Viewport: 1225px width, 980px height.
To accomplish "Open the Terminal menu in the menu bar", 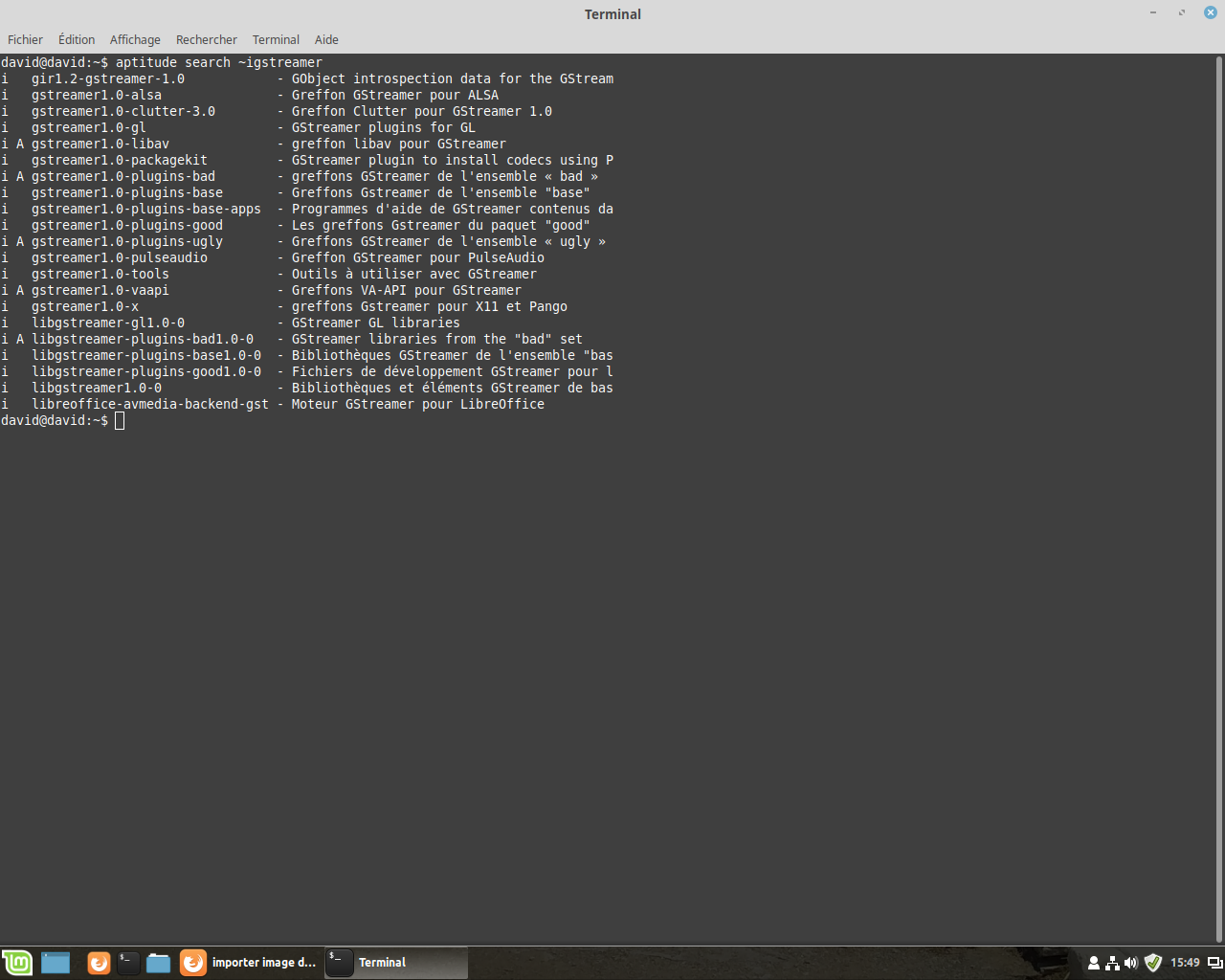I will pos(276,39).
